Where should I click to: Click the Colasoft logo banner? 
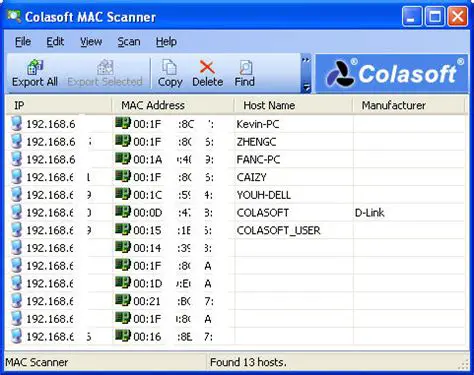point(391,74)
